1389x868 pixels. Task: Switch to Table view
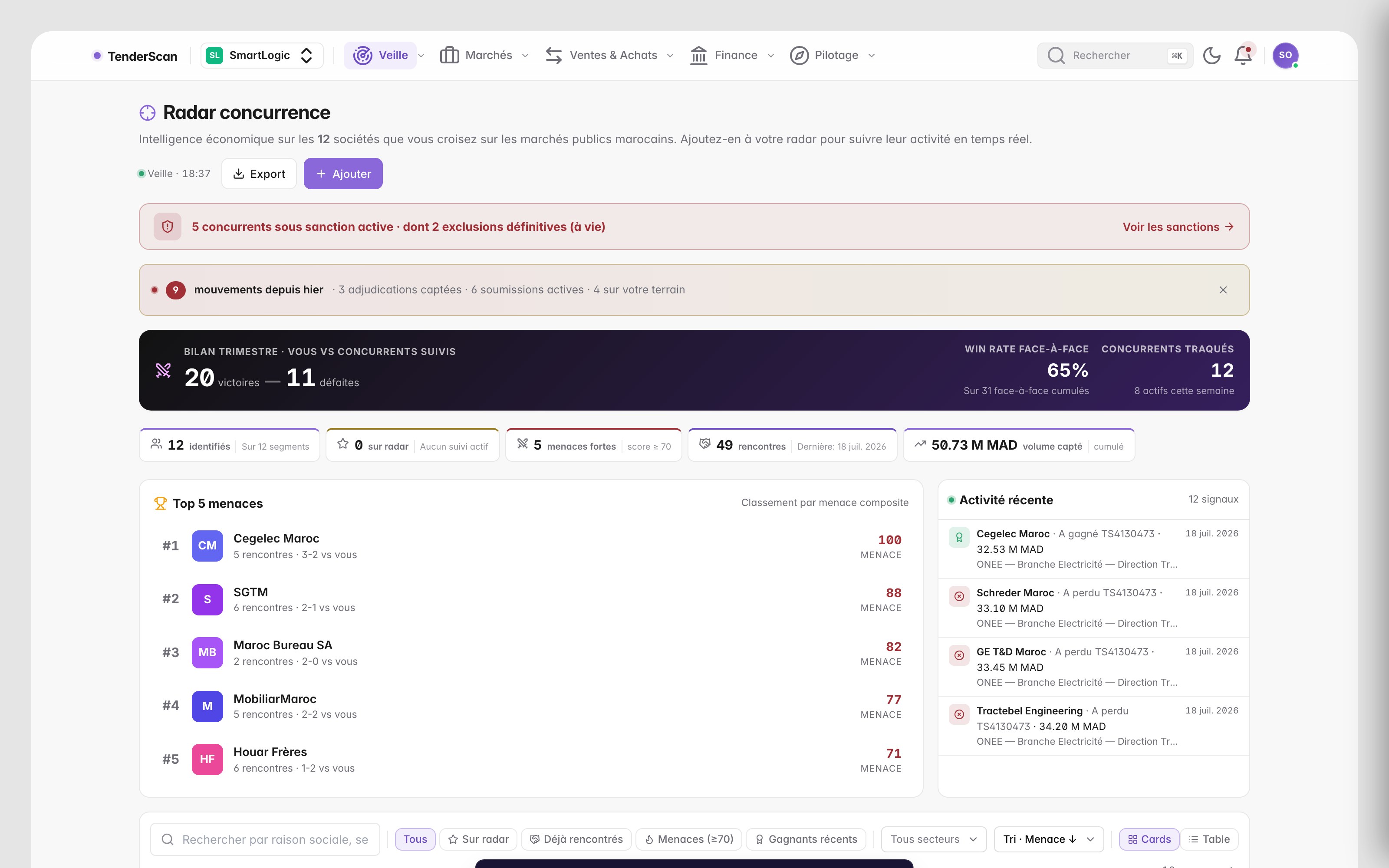pos(1209,839)
